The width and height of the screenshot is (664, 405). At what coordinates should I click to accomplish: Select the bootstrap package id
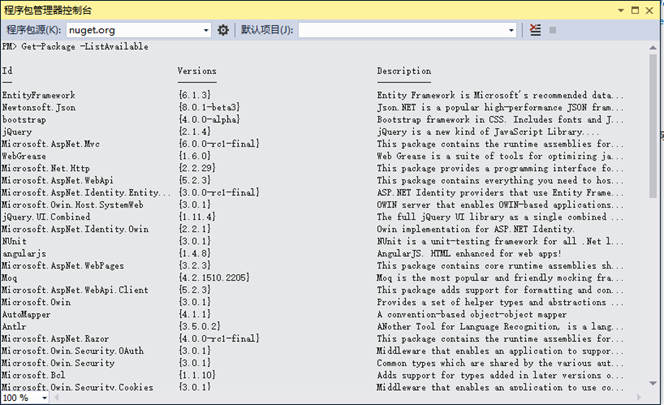pos(24,120)
